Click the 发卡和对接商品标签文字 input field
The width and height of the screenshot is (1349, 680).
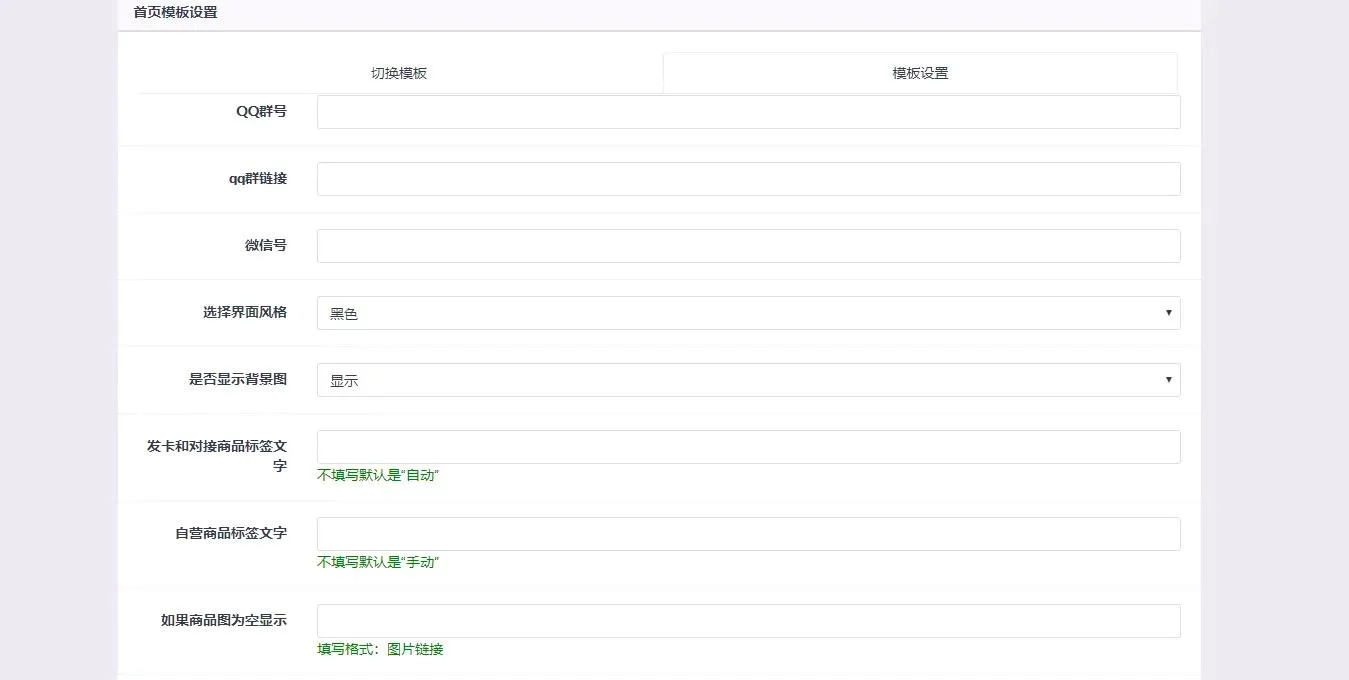tap(748, 447)
